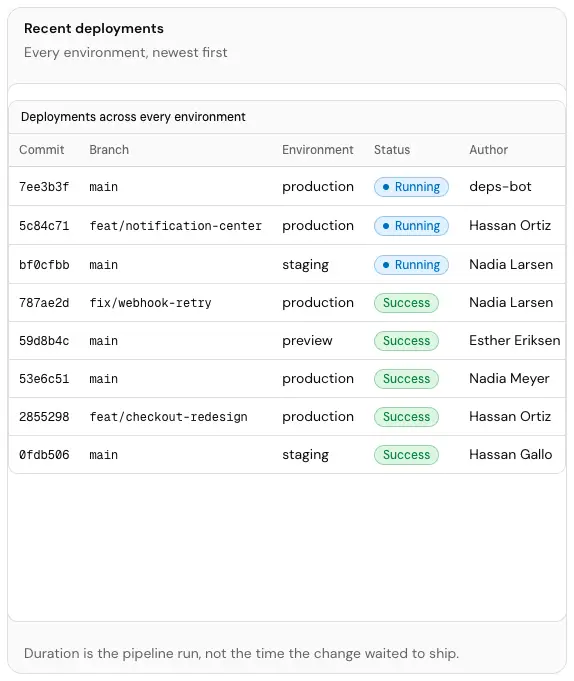
Task: Click the Author column header
Action: tap(488, 150)
